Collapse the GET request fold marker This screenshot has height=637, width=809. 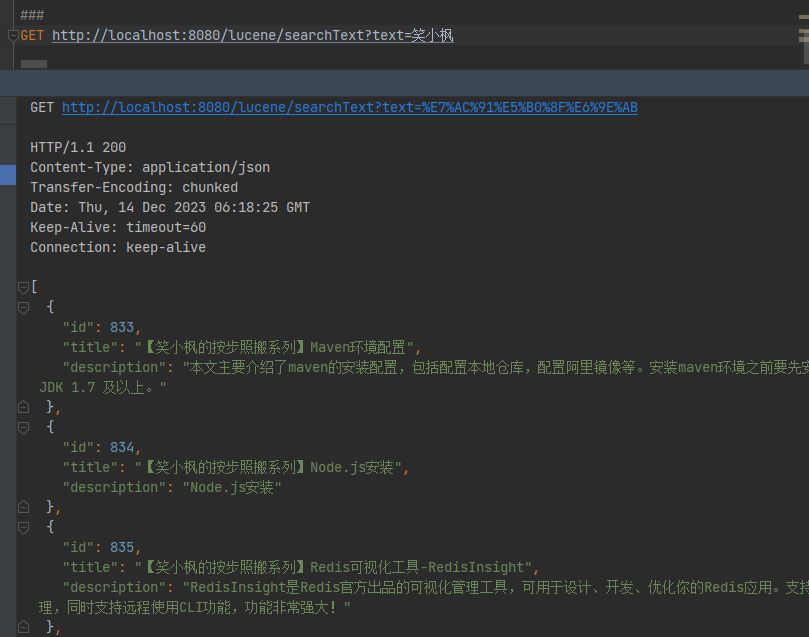point(13,36)
